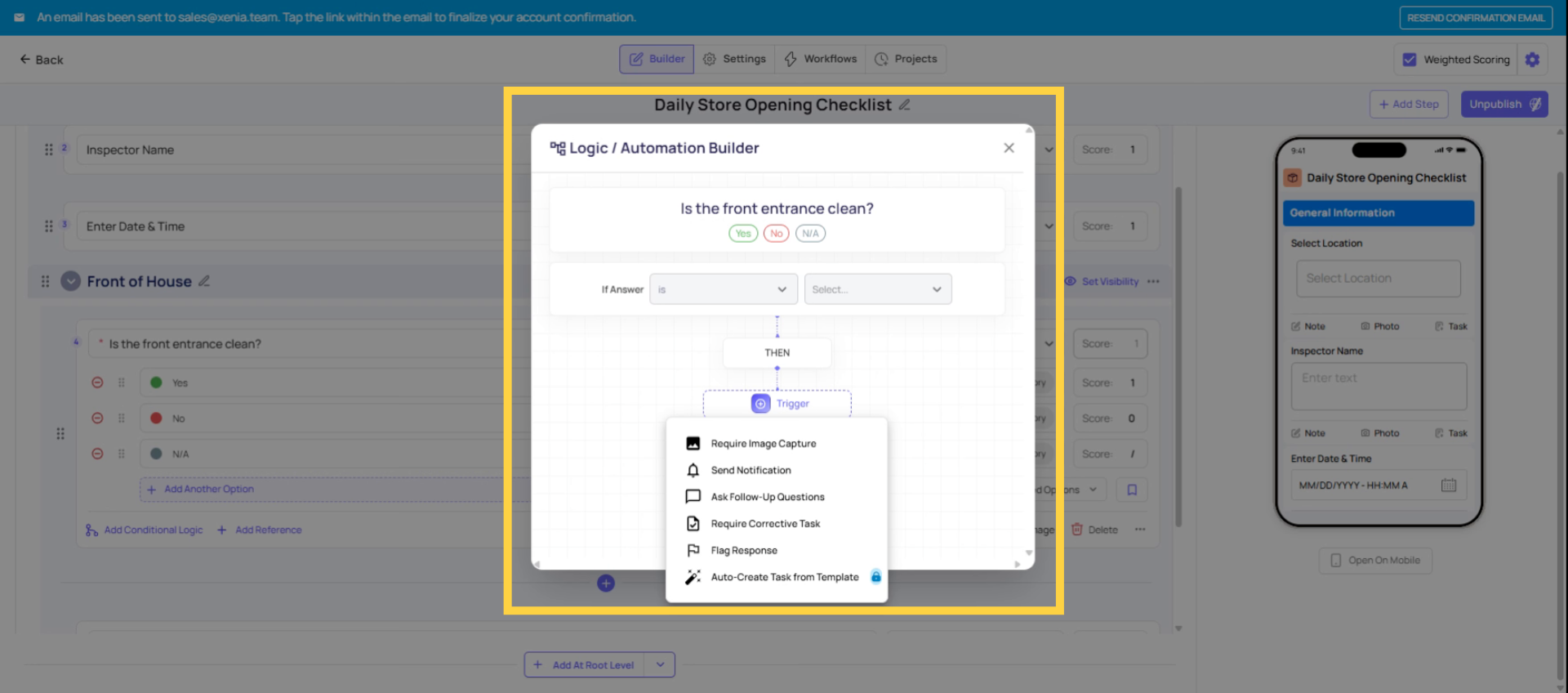Click Select Location field in phone preview
The height and width of the screenshot is (693, 1568).
point(1379,279)
